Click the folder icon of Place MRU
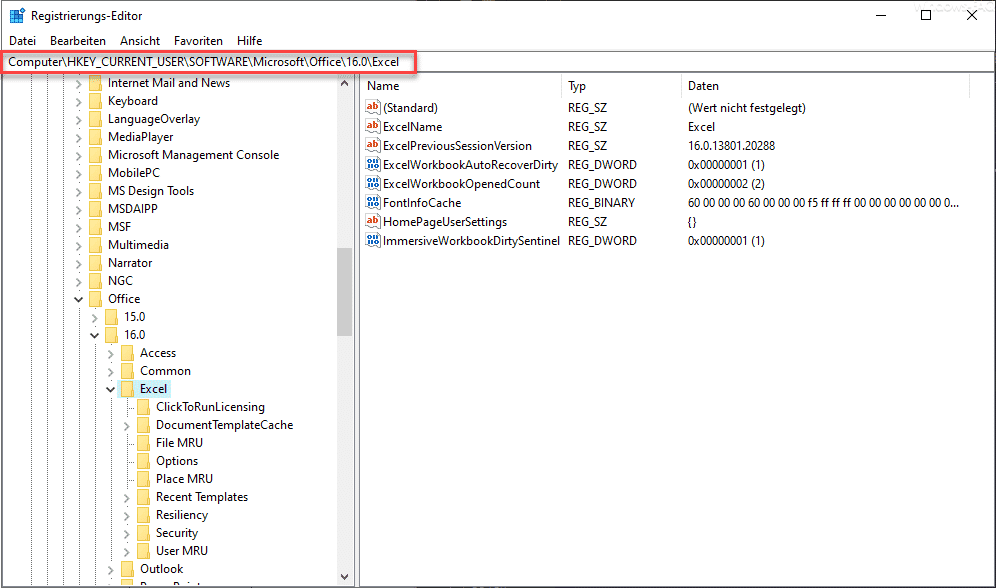996x588 pixels. (144, 479)
